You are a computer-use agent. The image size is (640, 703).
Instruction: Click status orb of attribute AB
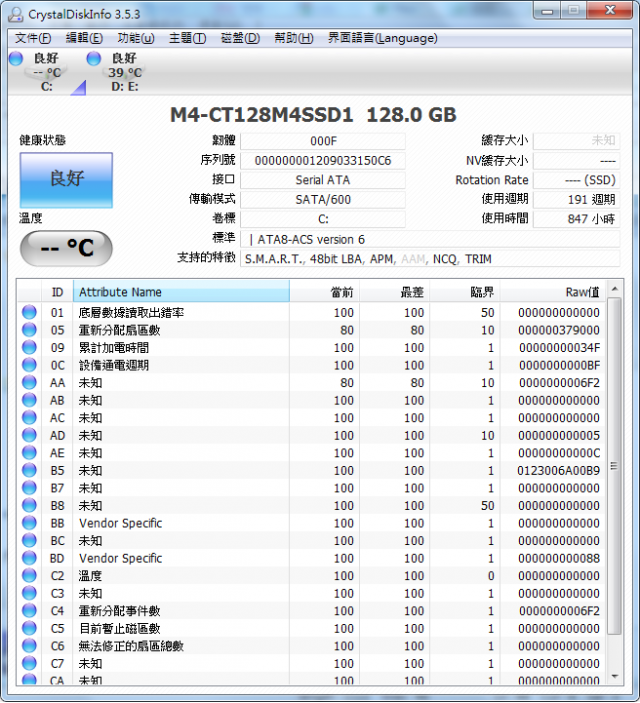pos(29,400)
